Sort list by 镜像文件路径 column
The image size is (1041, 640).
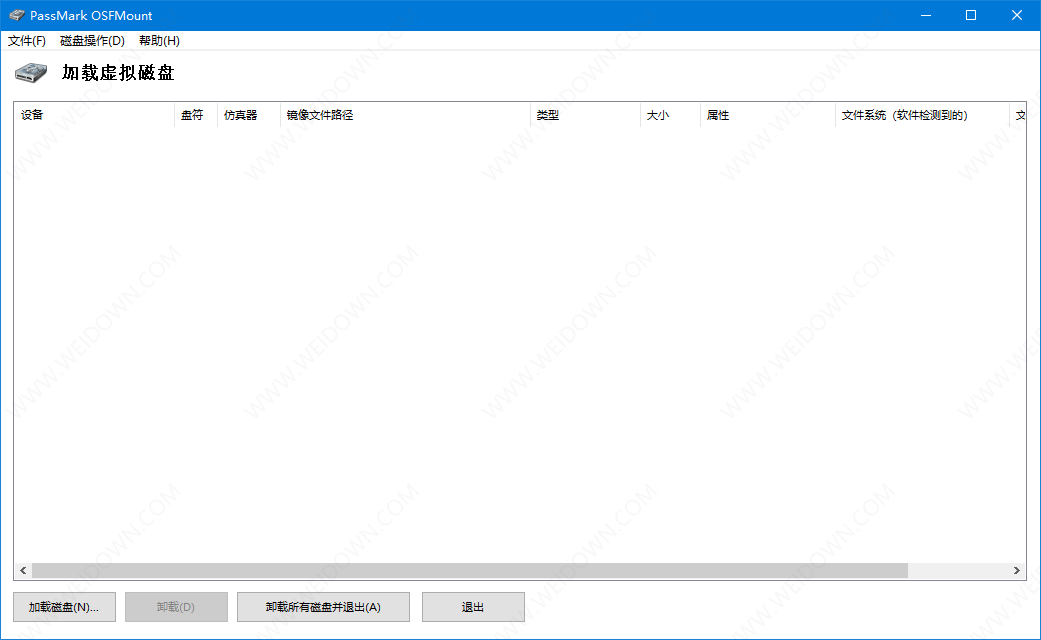(404, 115)
